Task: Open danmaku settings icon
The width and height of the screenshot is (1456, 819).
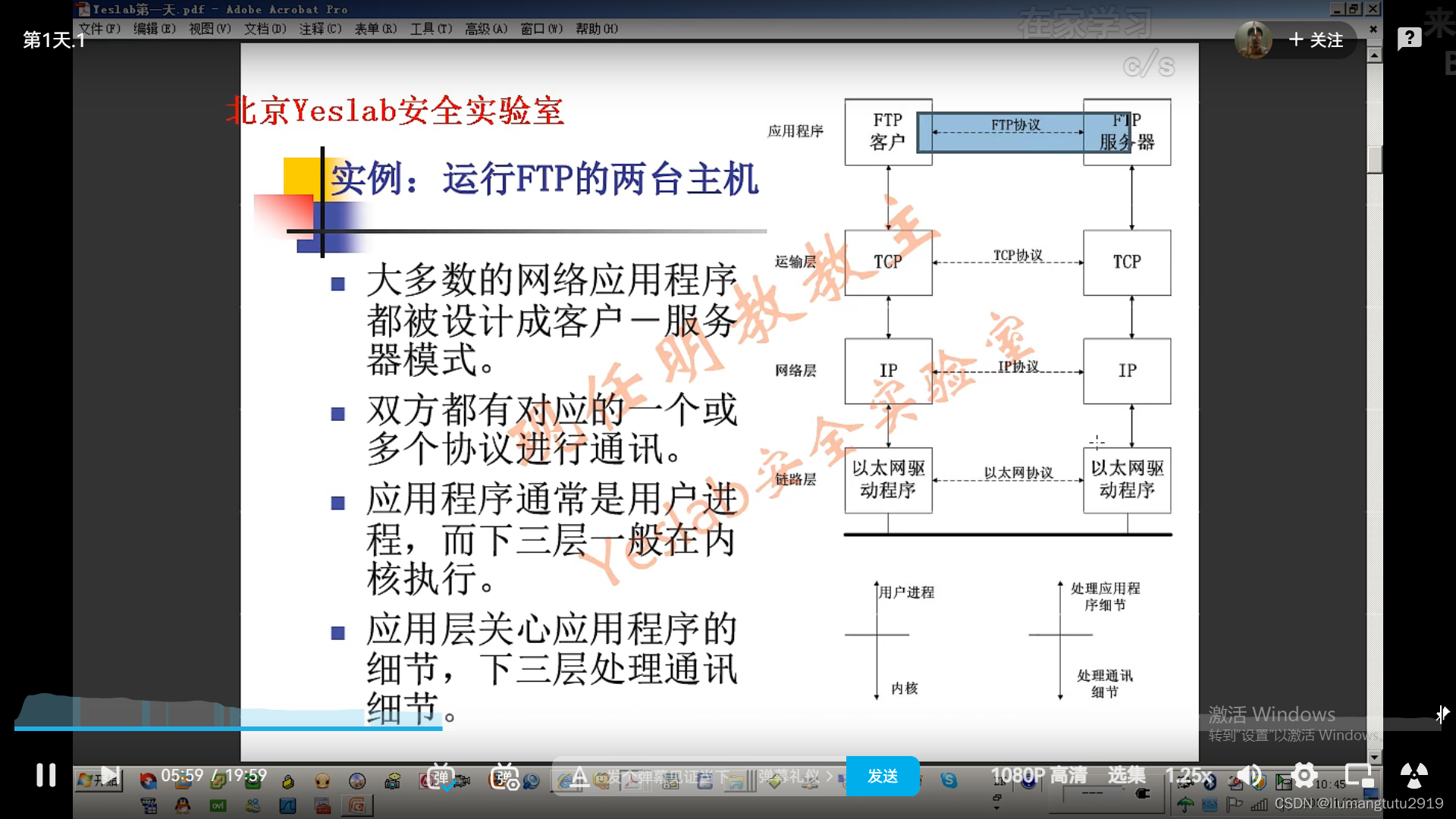Action: (504, 777)
